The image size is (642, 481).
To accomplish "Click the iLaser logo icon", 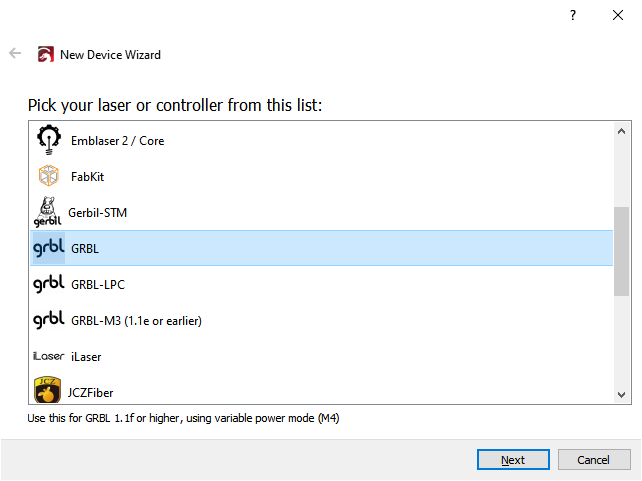I will pyautogui.click(x=48, y=356).
